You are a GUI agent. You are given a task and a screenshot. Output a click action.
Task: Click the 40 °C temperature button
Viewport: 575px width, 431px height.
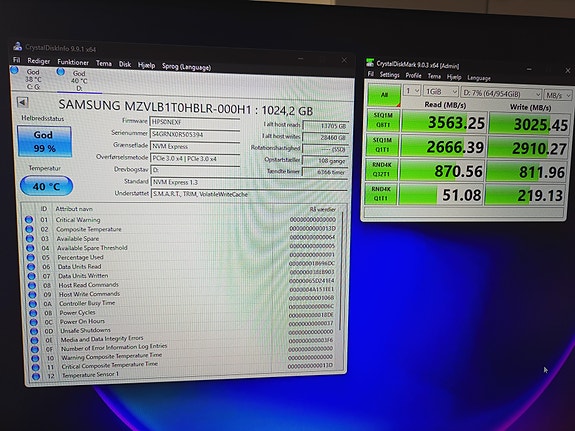click(46, 186)
